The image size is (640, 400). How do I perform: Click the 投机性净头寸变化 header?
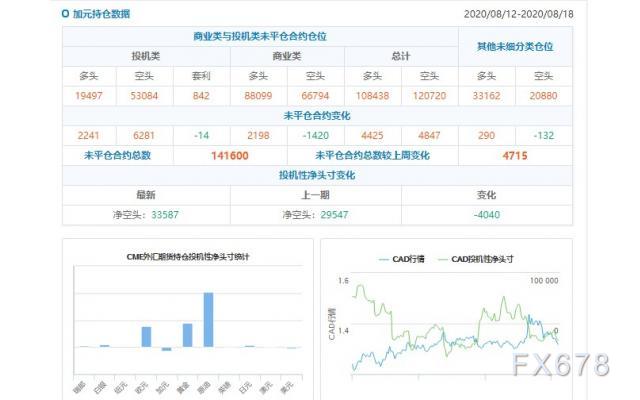317,176
